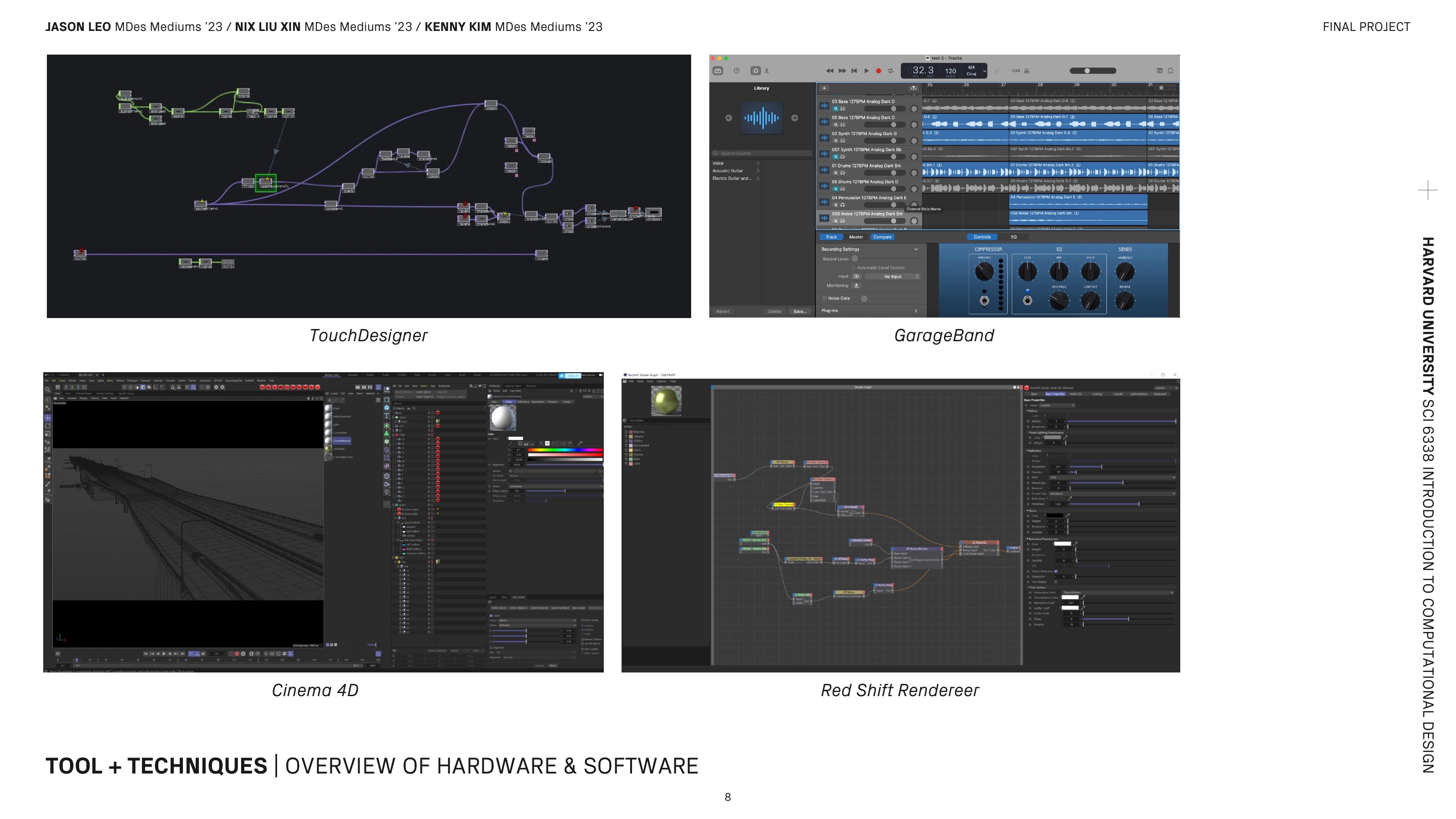Toggle GarageBand Cycle loop button
1456x819 pixels.
pyautogui.click(x=891, y=71)
